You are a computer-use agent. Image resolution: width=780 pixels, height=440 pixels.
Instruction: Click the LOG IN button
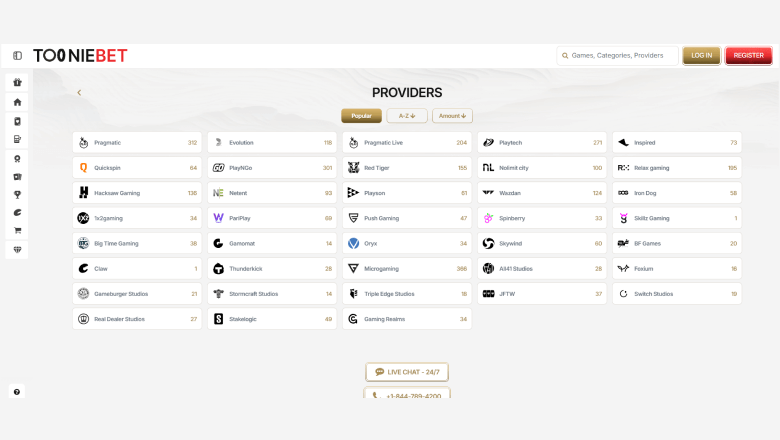(x=701, y=56)
